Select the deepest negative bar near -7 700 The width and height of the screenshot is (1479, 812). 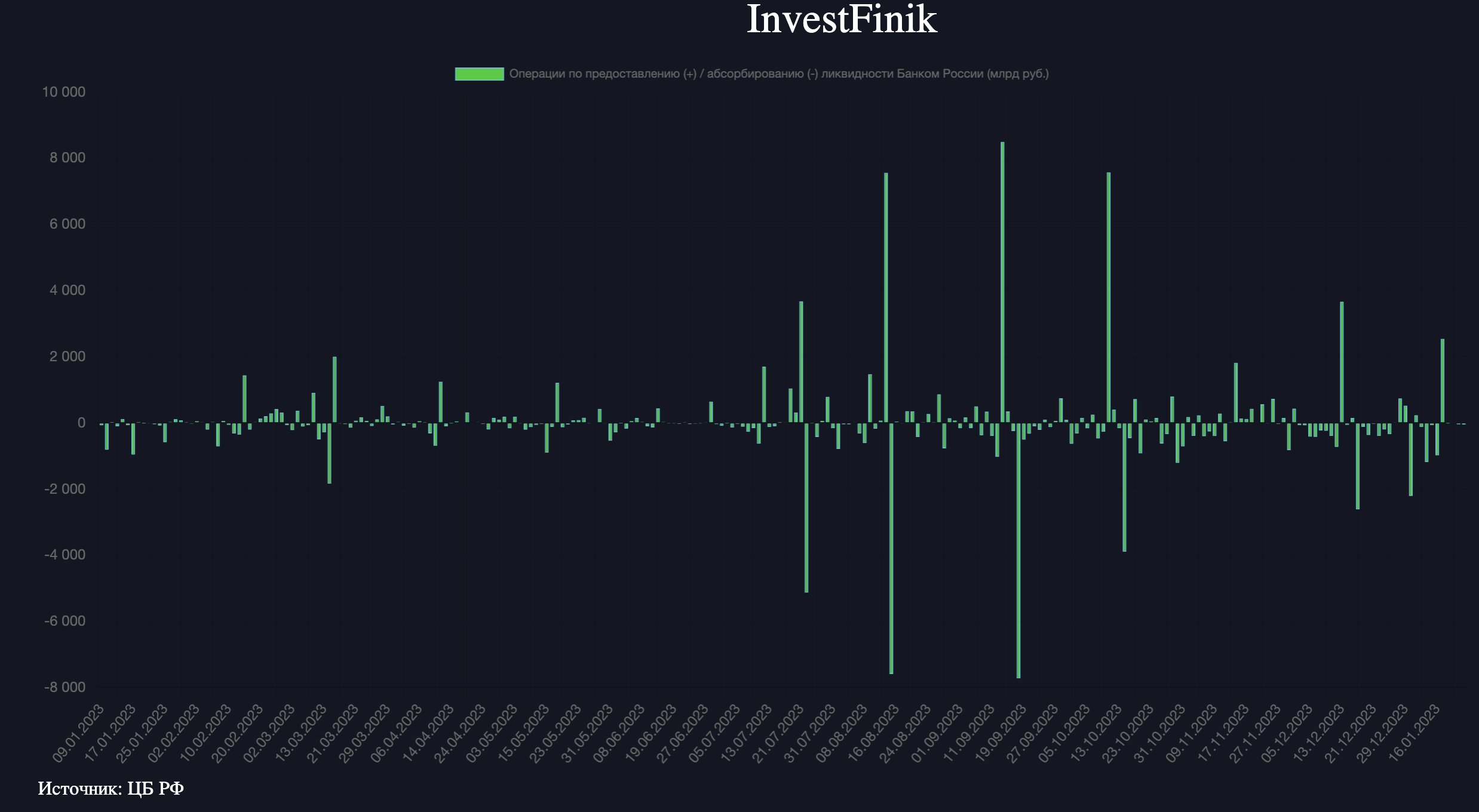point(1018,549)
